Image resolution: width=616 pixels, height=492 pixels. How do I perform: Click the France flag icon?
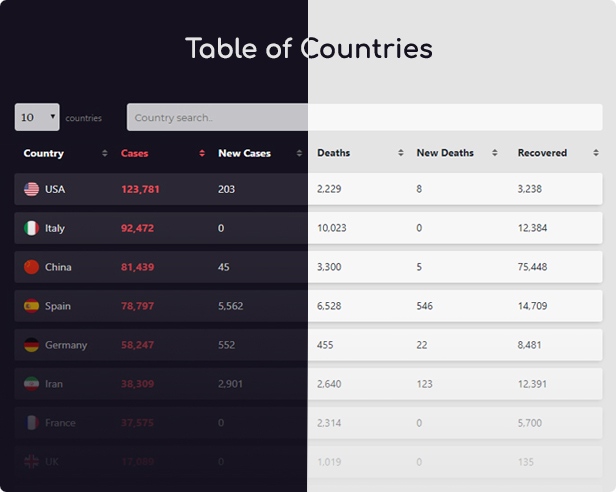(32, 423)
